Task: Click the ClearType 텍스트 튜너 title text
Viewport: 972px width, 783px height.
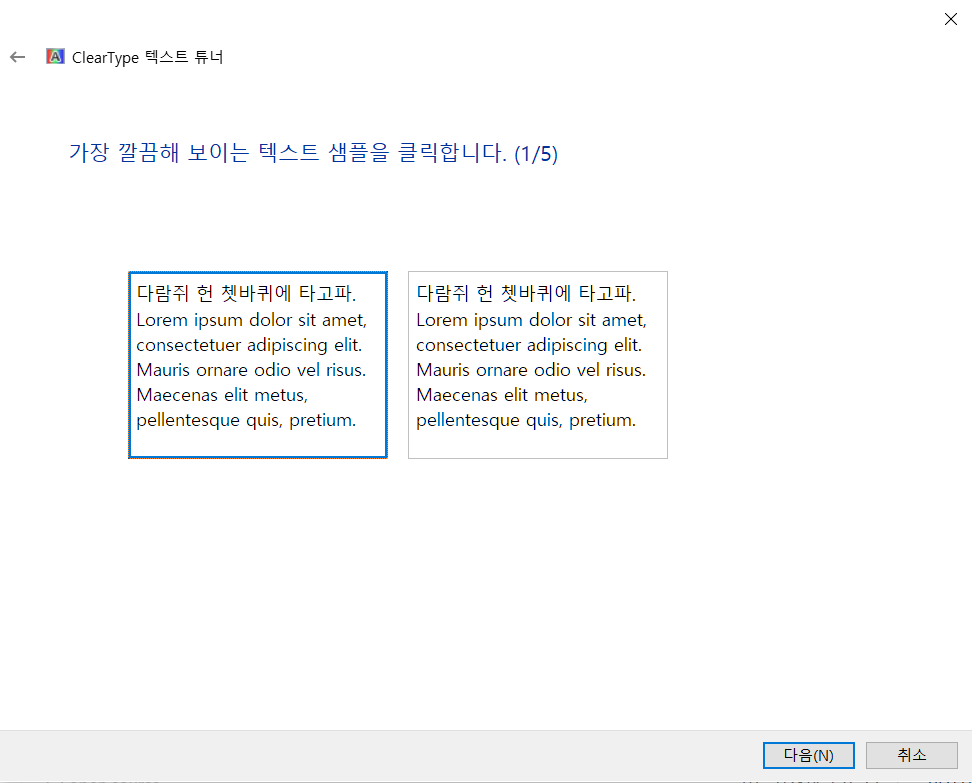Action: click(148, 57)
